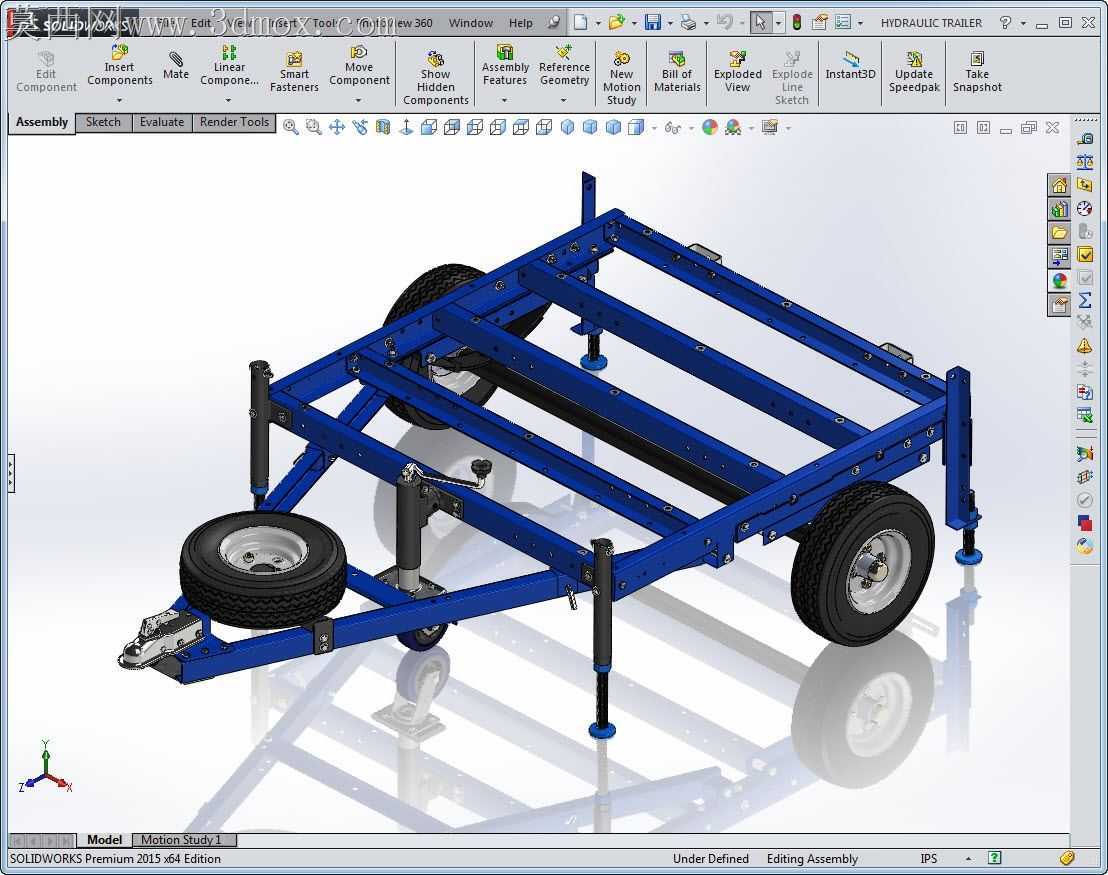Create a New Motion Study

click(621, 78)
